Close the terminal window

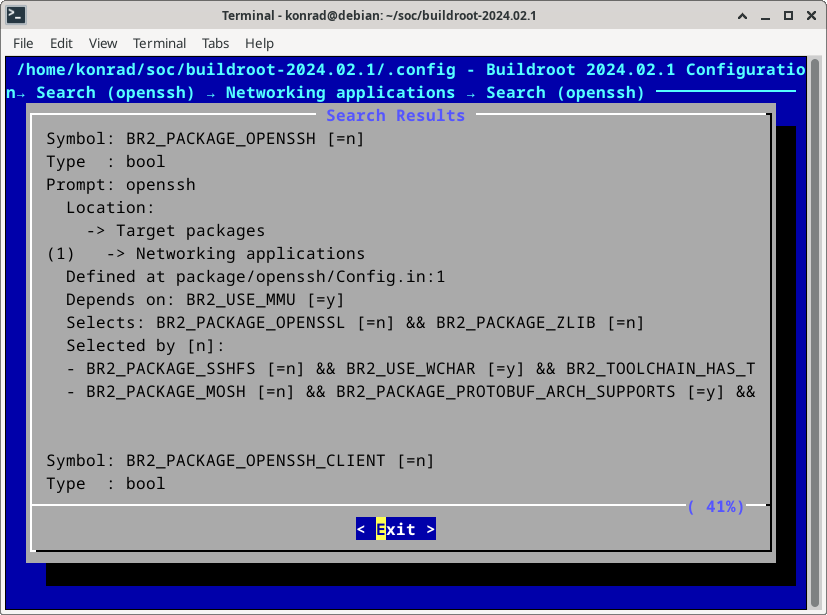pyautogui.click(x=812, y=16)
